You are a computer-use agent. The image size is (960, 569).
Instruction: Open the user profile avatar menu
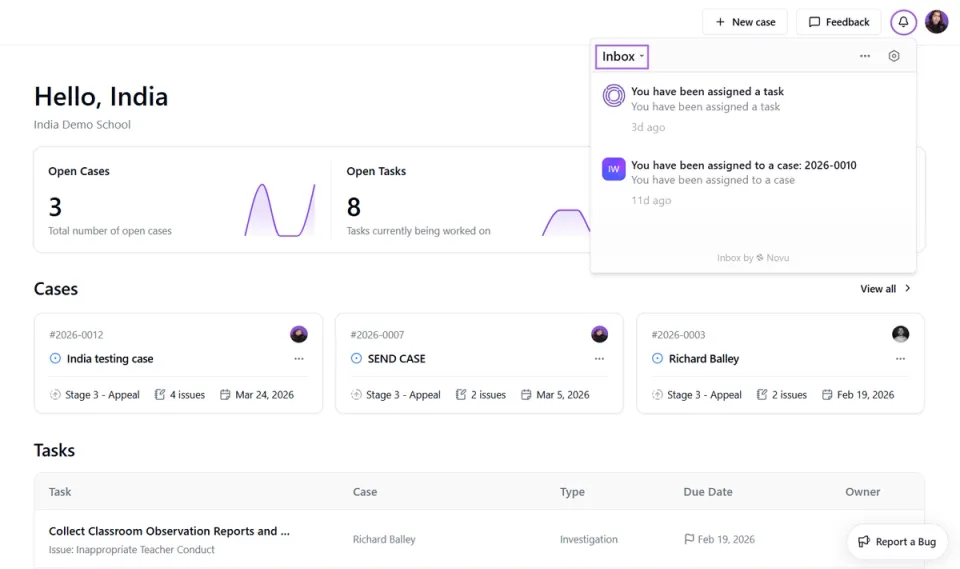pos(936,22)
